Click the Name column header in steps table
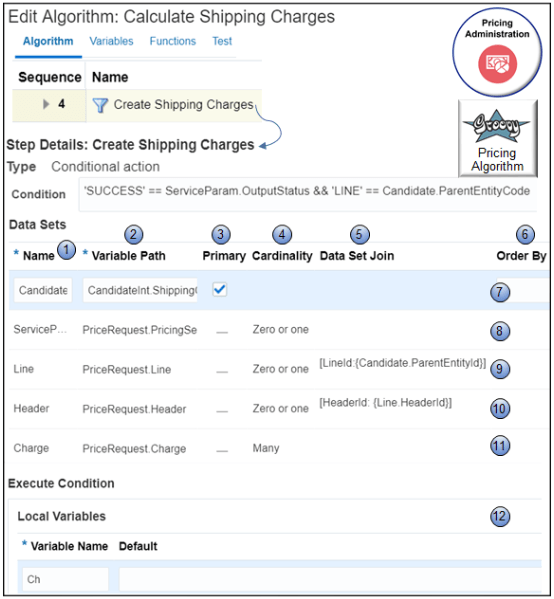Image resolution: width=554 pixels, height=599 pixels. click(110, 77)
